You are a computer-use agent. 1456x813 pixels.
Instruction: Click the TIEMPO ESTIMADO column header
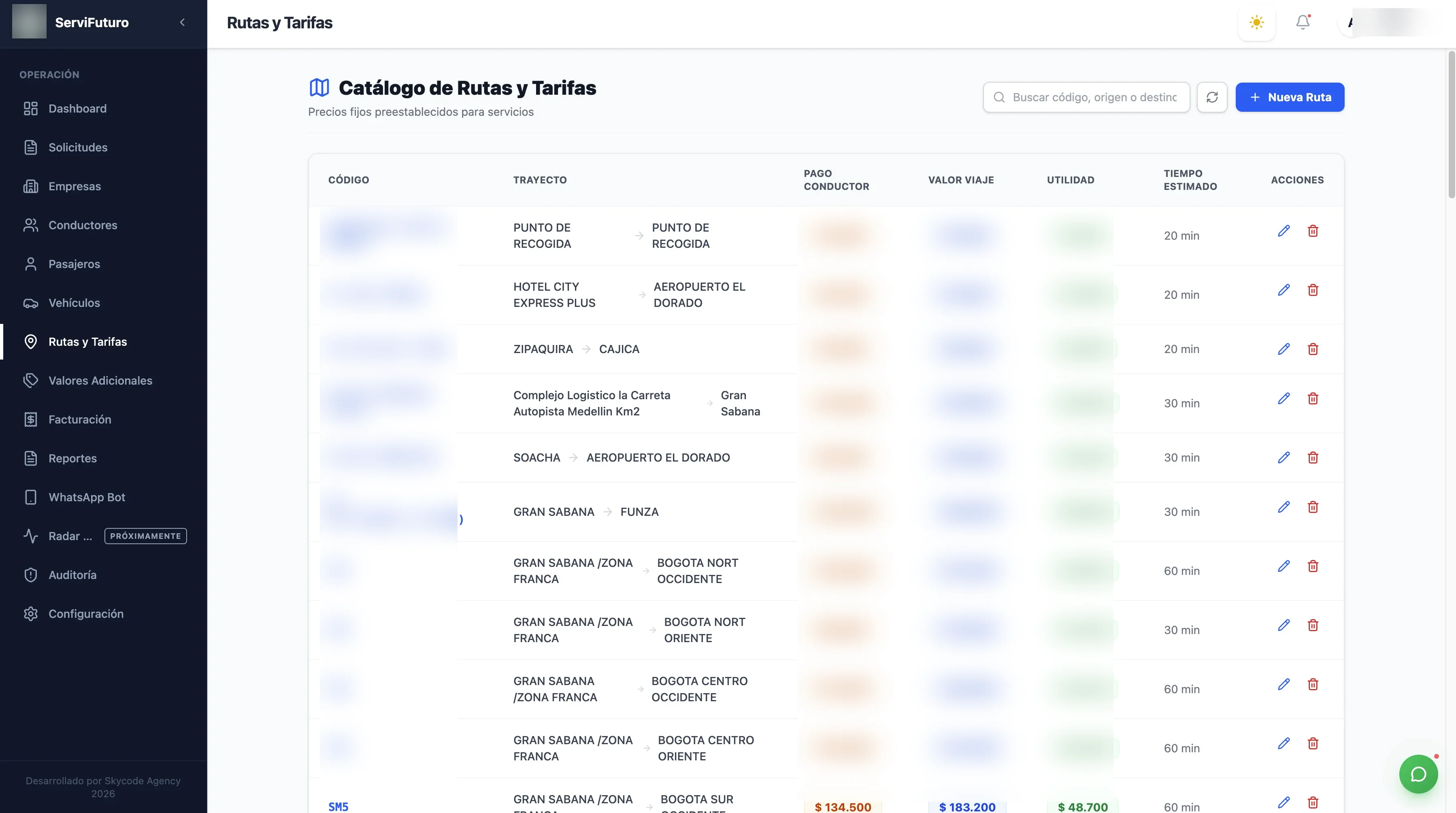coord(1190,180)
